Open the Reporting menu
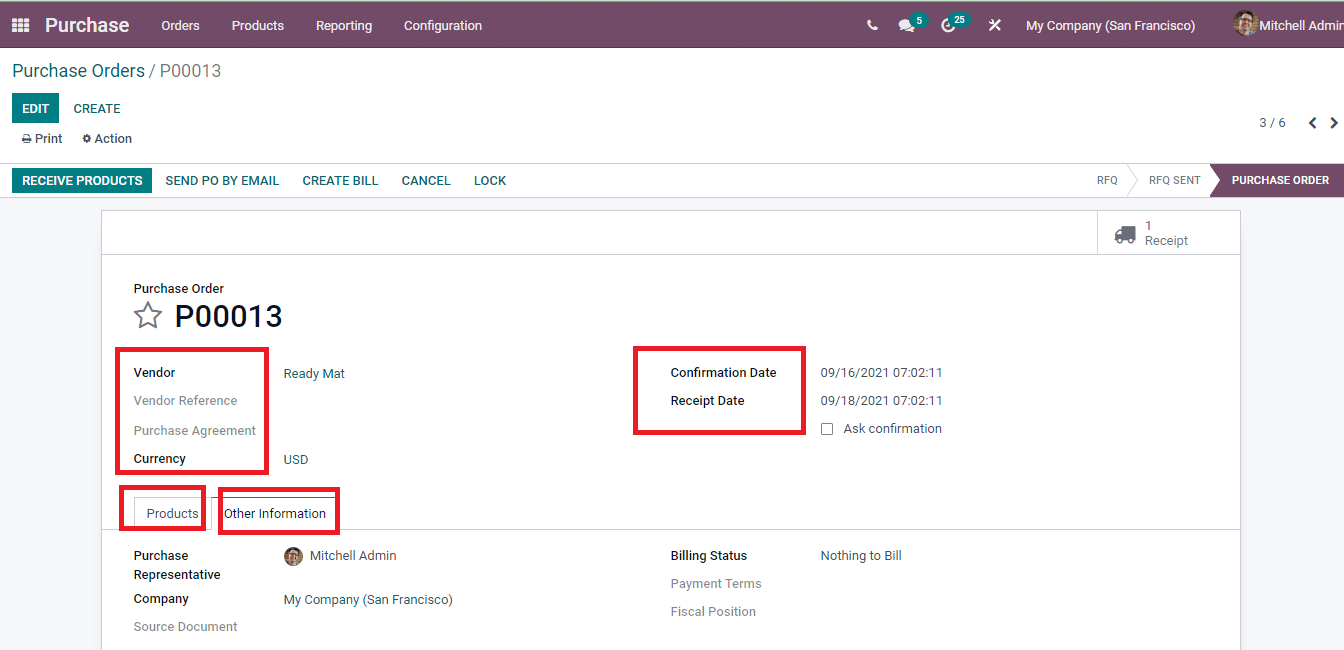The height and width of the screenshot is (650, 1344). pos(343,26)
